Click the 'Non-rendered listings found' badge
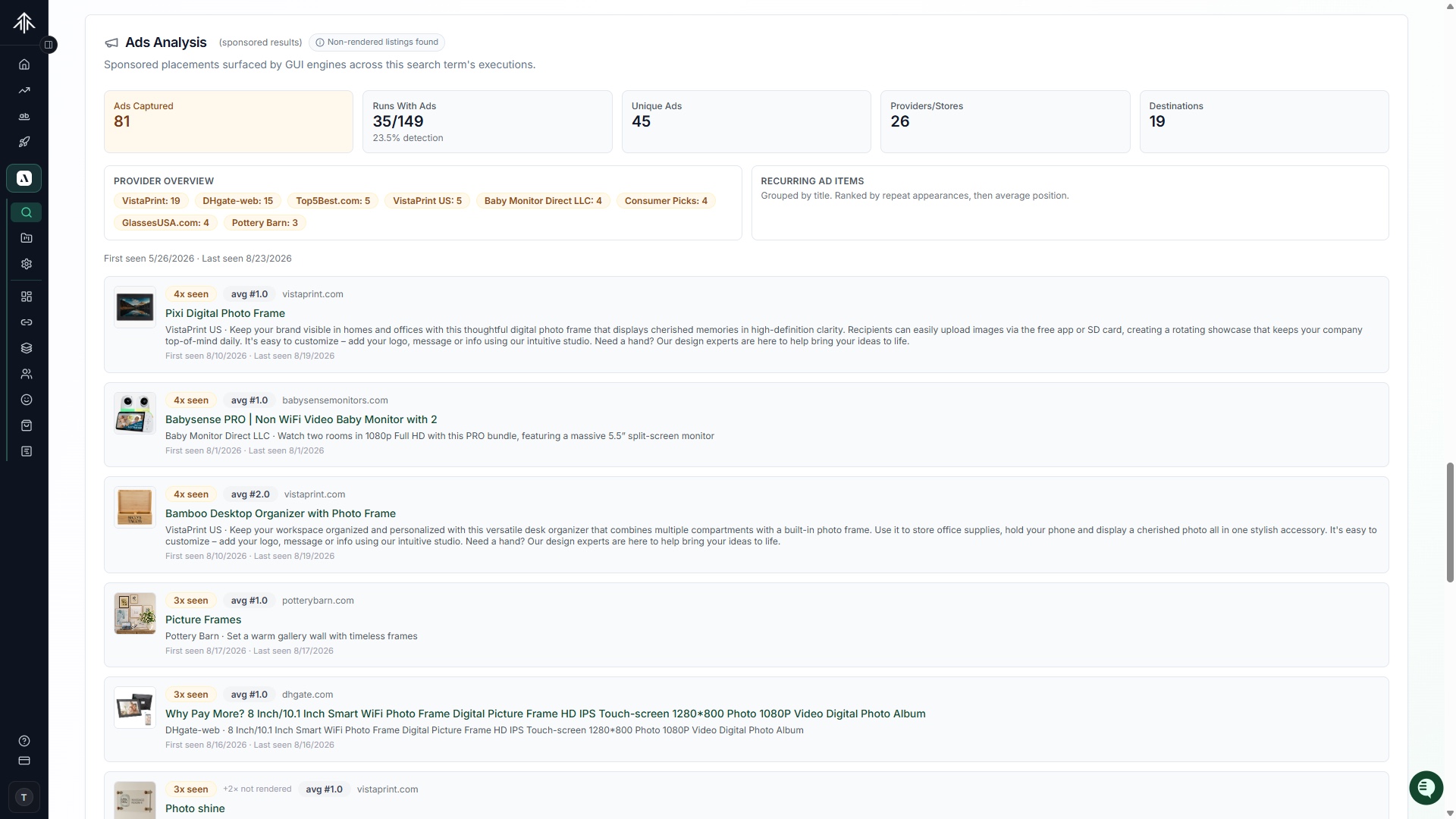 pyautogui.click(x=377, y=42)
